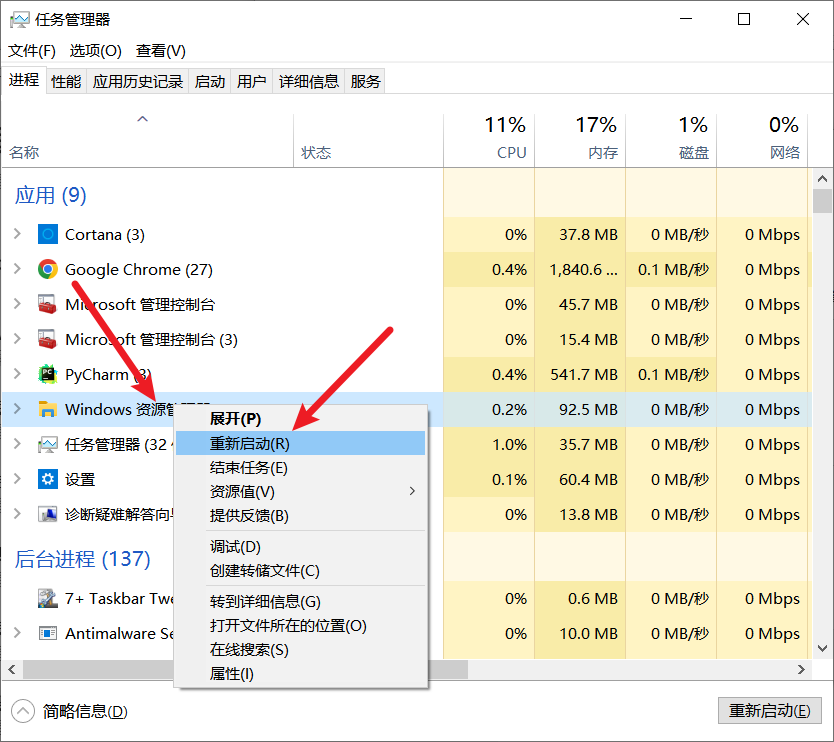Click the 任务管理器 row icon
Screen dimensions: 834x742
[x=47, y=445]
